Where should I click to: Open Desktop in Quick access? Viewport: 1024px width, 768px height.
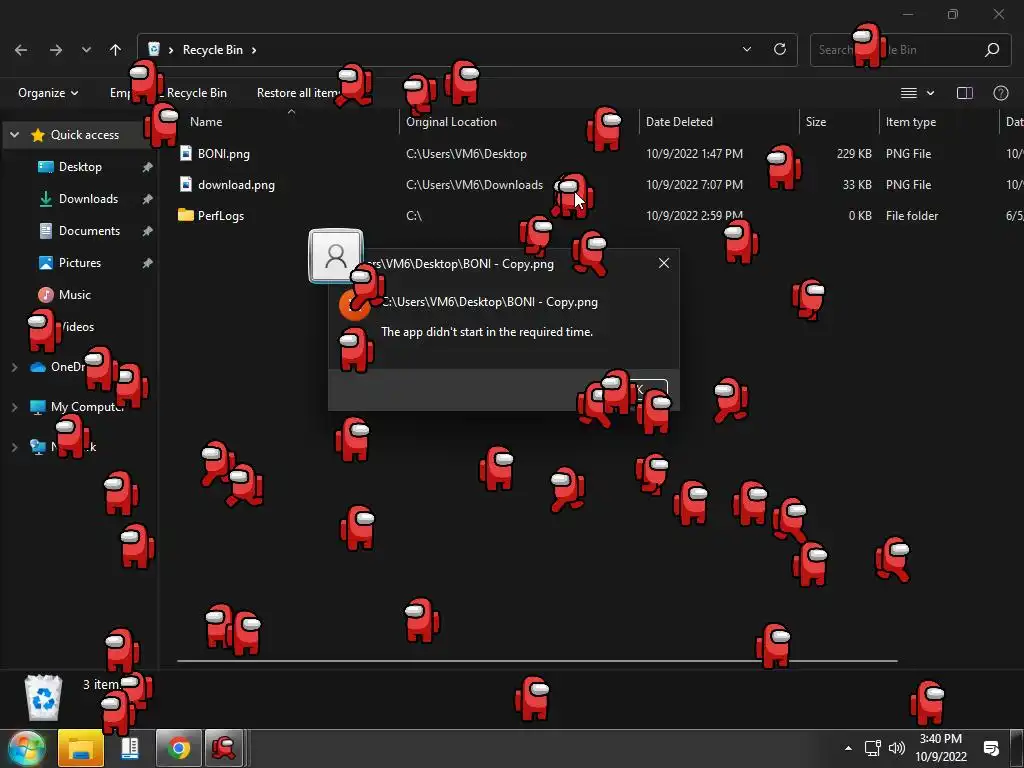click(x=80, y=167)
